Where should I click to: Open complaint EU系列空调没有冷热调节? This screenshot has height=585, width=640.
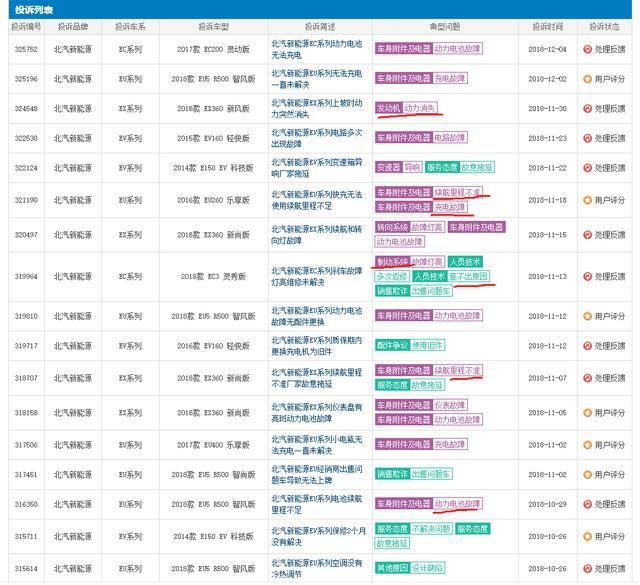(317, 569)
